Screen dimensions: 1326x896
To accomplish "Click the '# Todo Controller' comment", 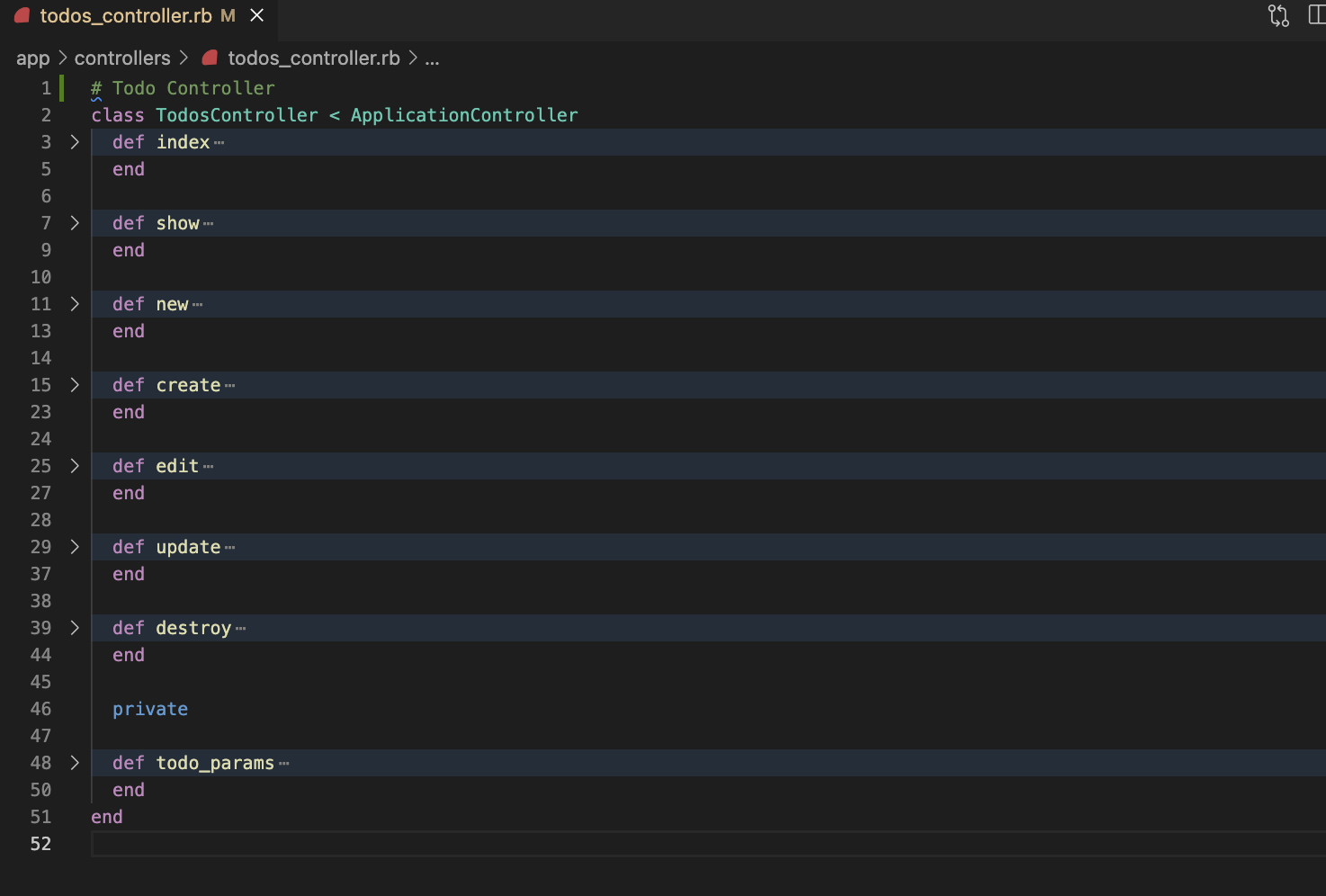I will coord(183,88).
